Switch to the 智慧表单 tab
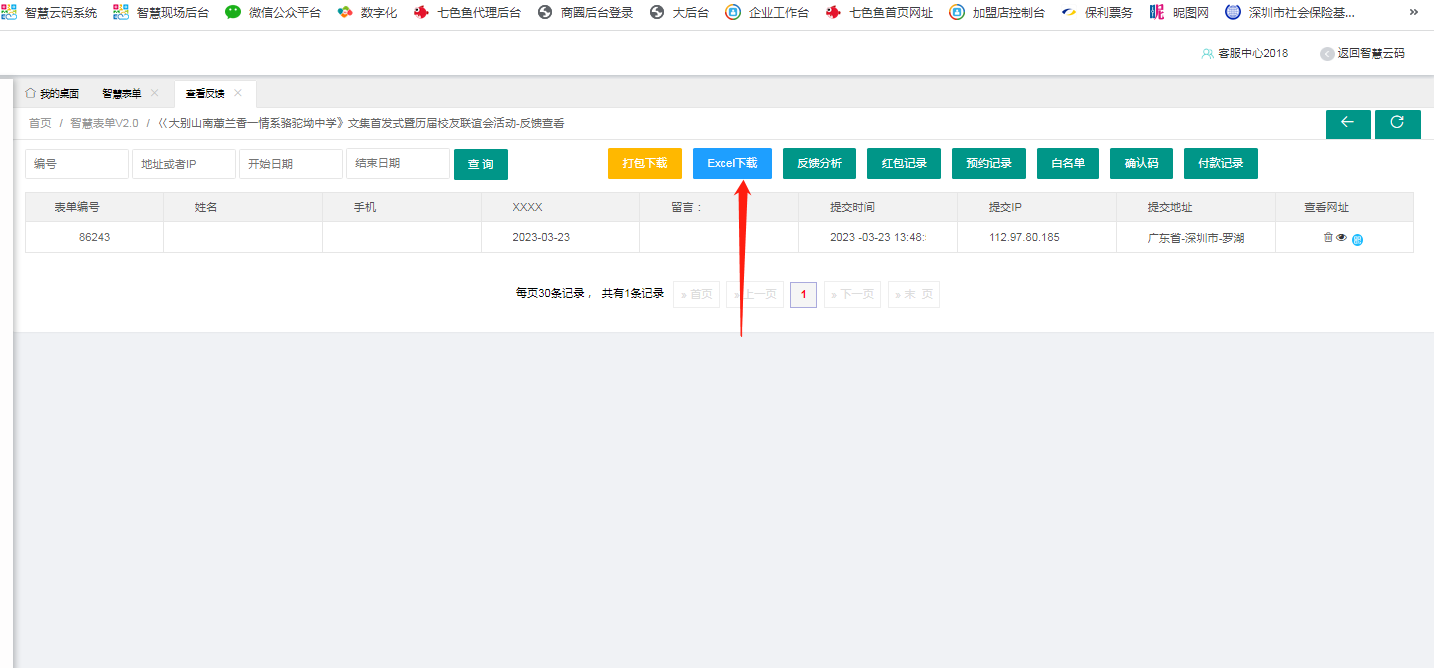Viewport: 1434px width, 668px height. click(x=121, y=94)
